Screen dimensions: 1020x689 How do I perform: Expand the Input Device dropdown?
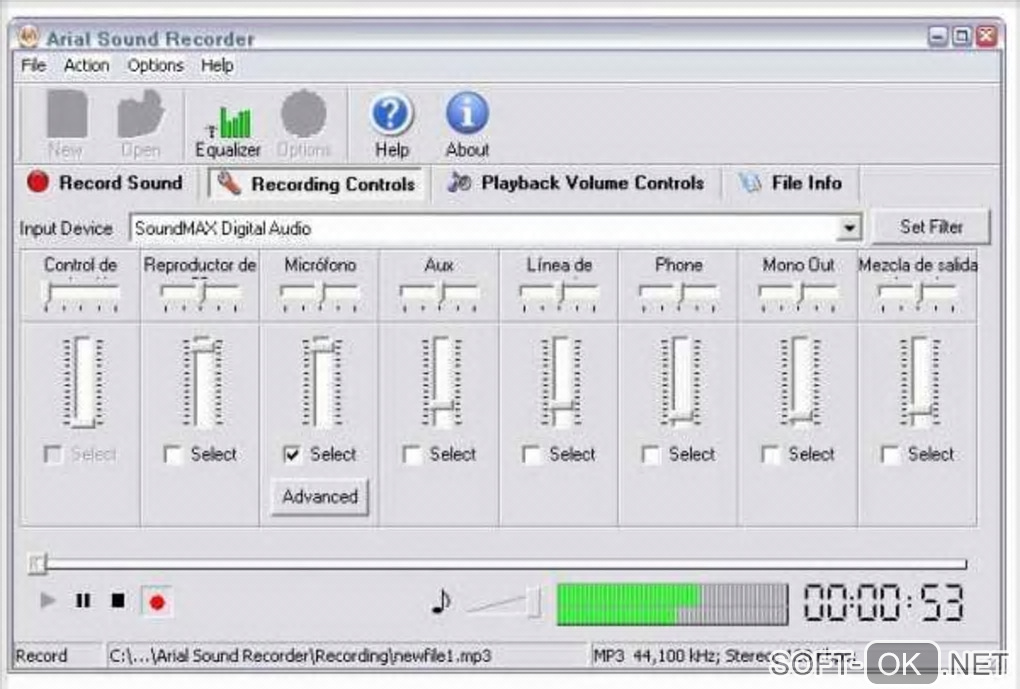pos(849,228)
